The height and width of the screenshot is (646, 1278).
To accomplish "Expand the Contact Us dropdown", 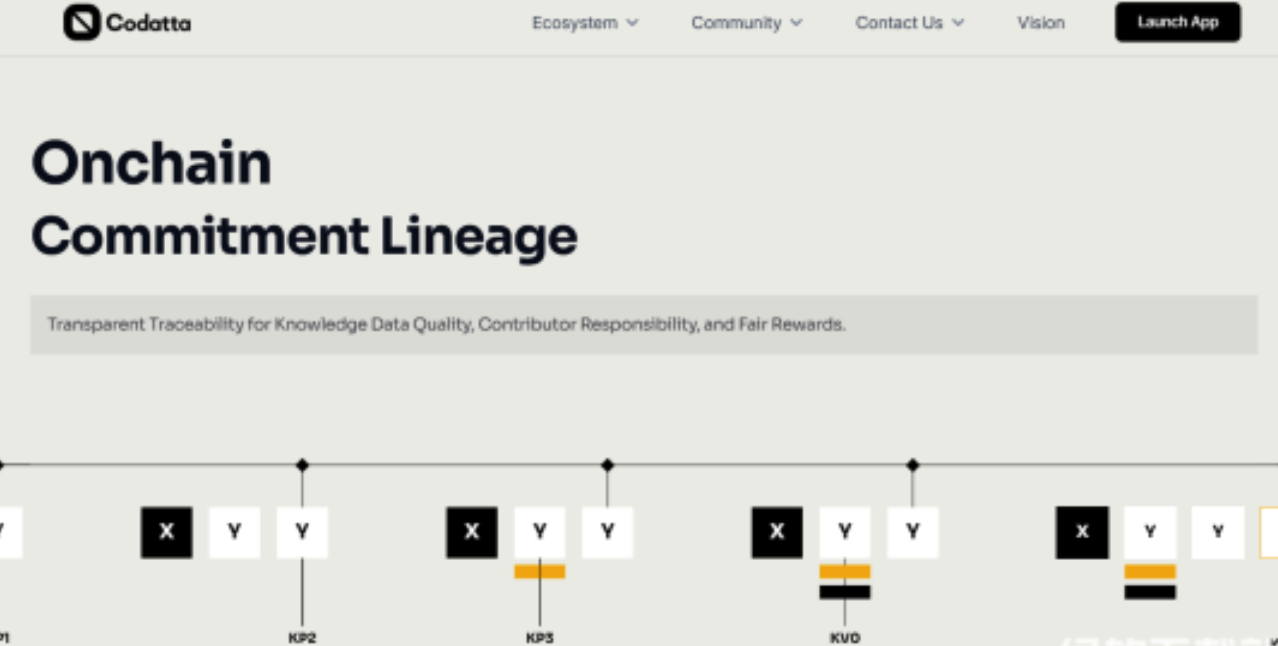I will [909, 23].
